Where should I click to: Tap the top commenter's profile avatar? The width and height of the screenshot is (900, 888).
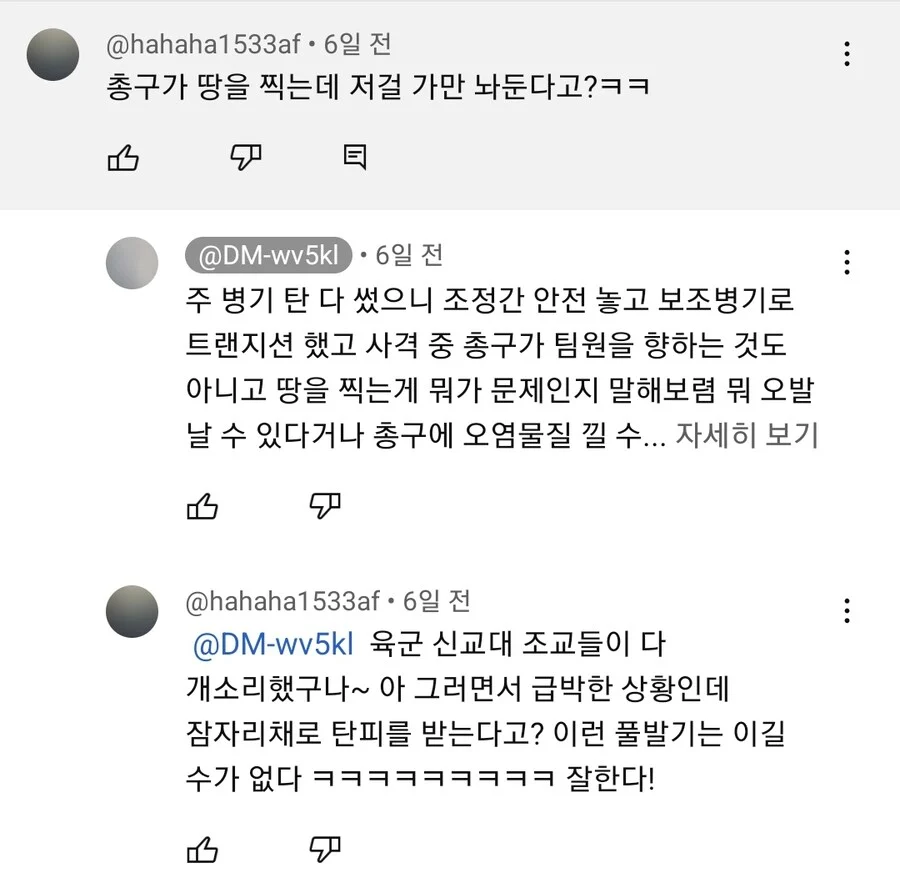tap(53, 55)
